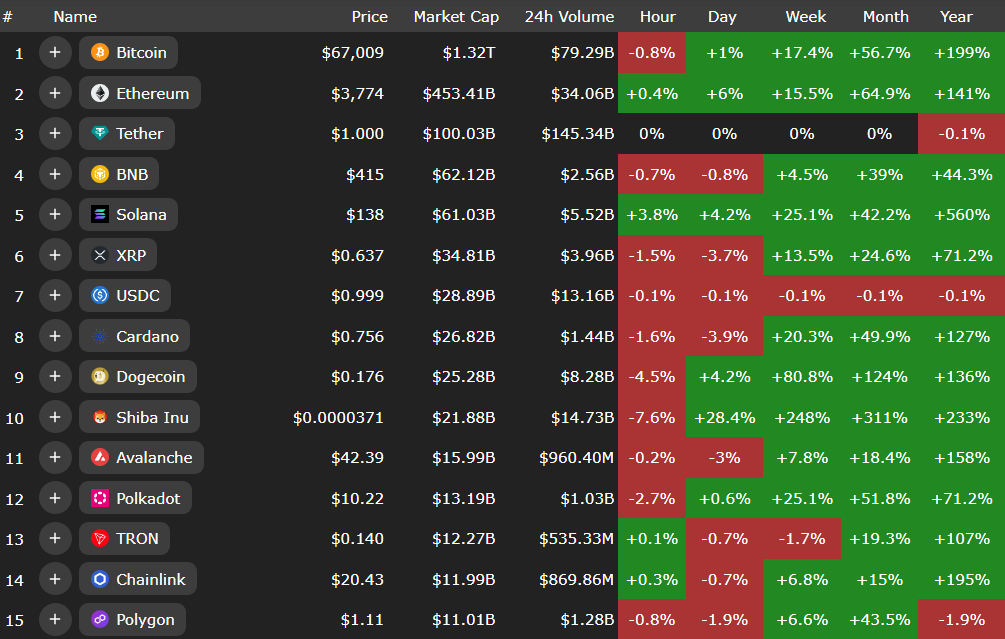
Task: Click the Ethereum logo icon
Action: tap(100, 94)
